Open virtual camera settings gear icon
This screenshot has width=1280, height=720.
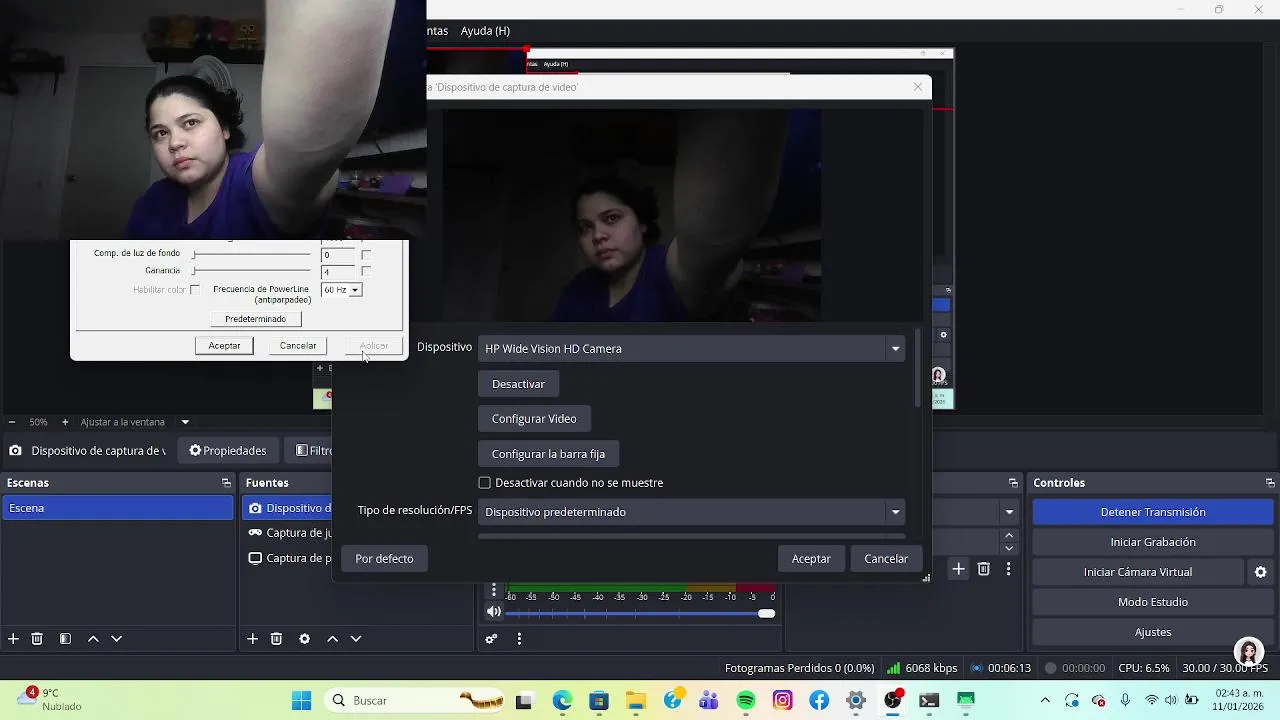click(x=1260, y=572)
